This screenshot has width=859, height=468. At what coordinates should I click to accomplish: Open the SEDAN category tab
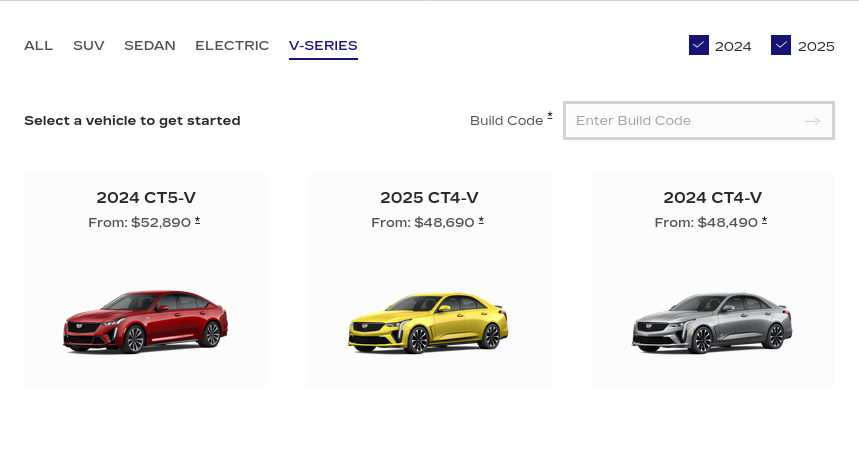point(150,45)
